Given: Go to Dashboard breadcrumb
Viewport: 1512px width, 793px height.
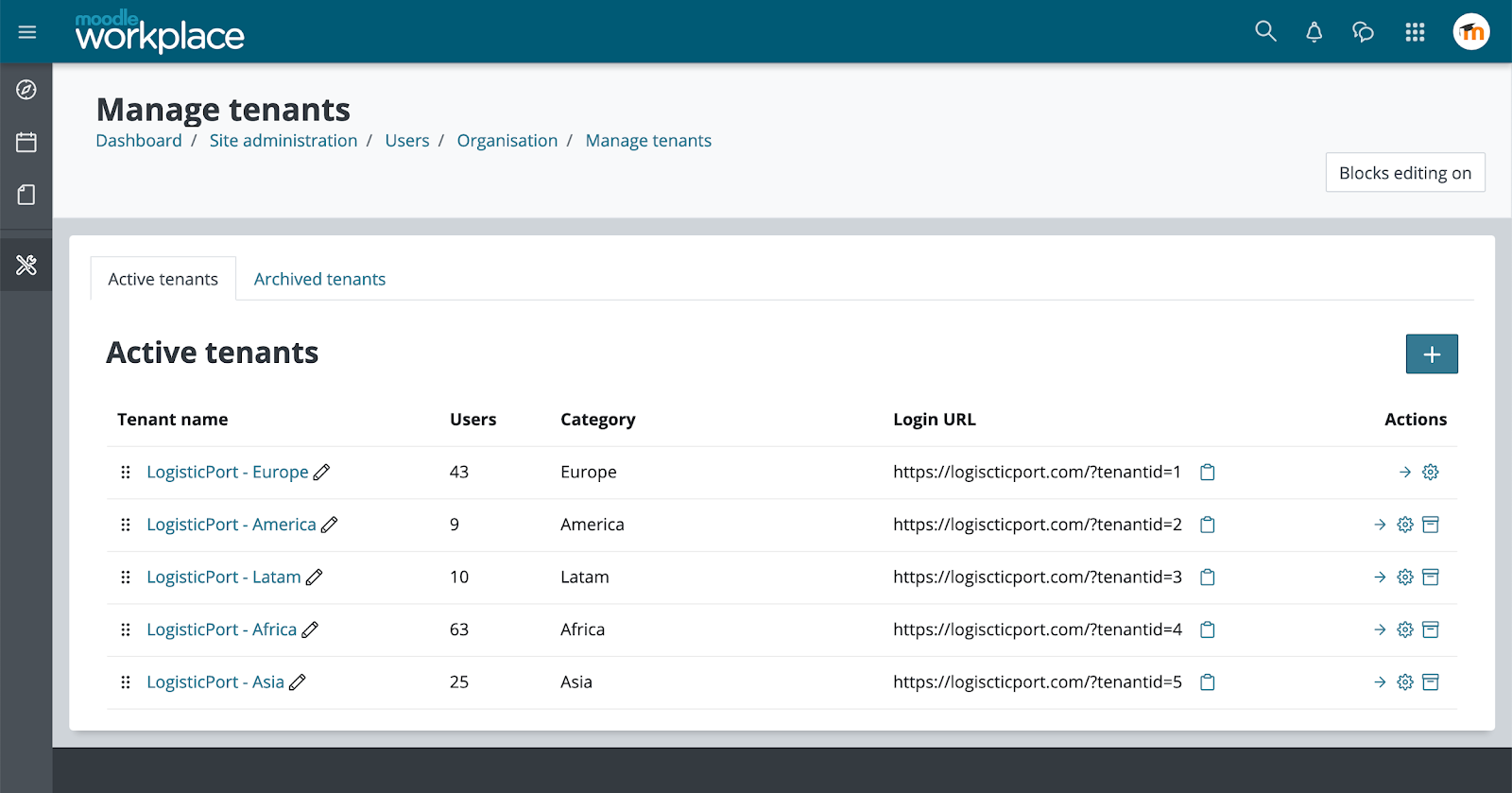Looking at the screenshot, I should click(139, 141).
